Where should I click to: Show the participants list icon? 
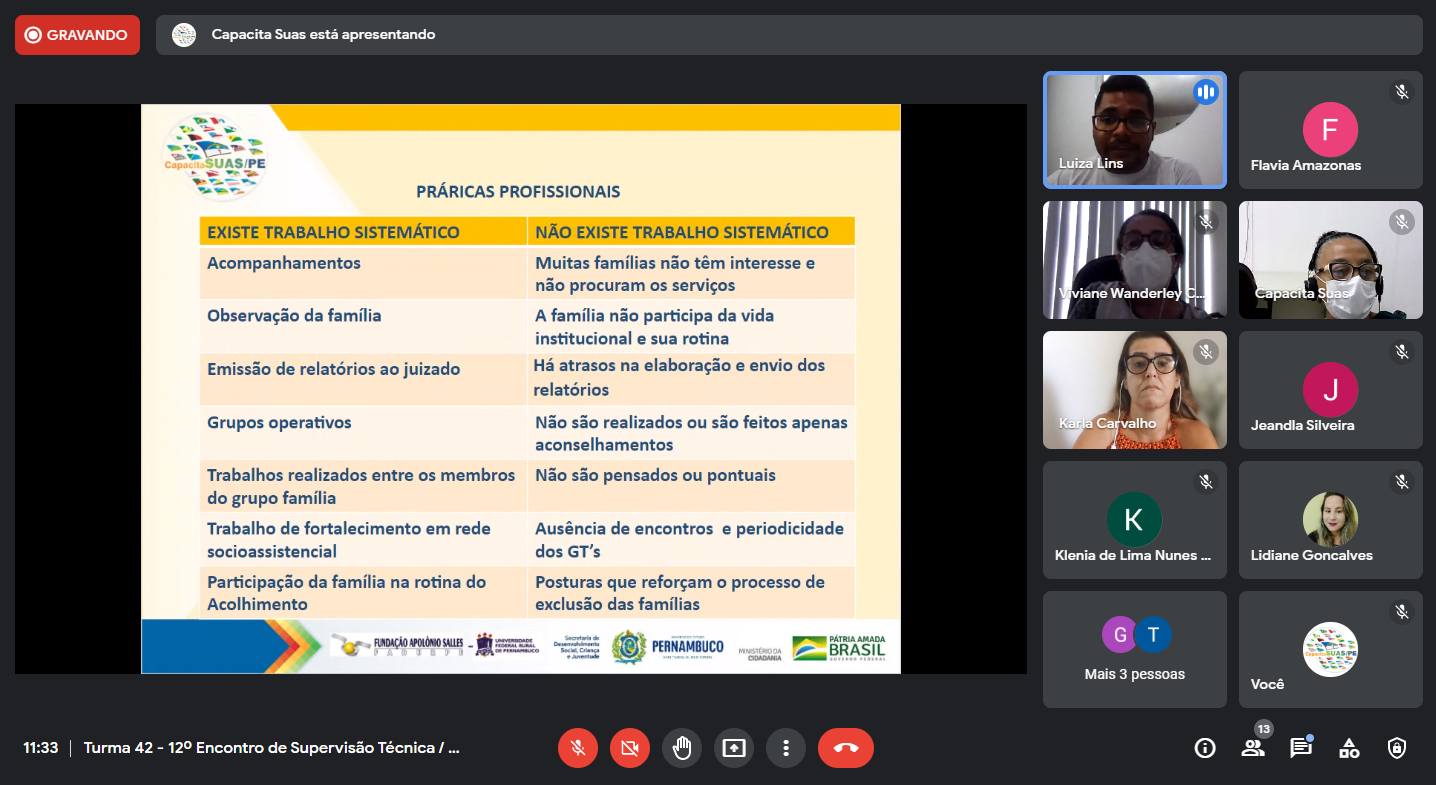click(1252, 748)
